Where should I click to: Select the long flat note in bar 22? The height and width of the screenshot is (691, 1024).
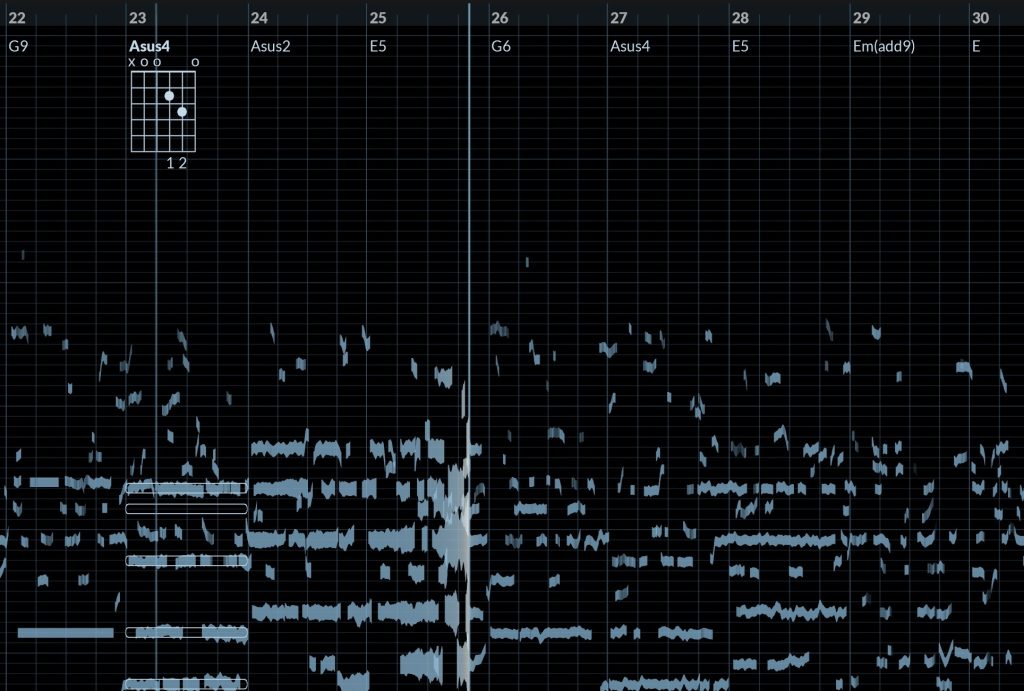pos(66,633)
